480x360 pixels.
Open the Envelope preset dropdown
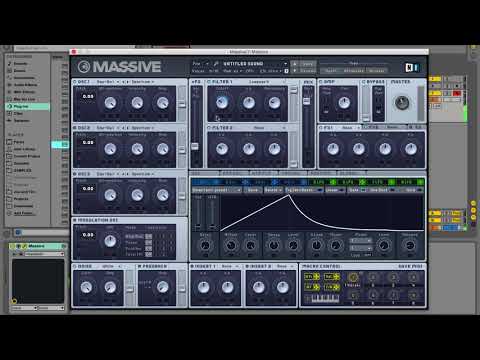click(x=216, y=190)
